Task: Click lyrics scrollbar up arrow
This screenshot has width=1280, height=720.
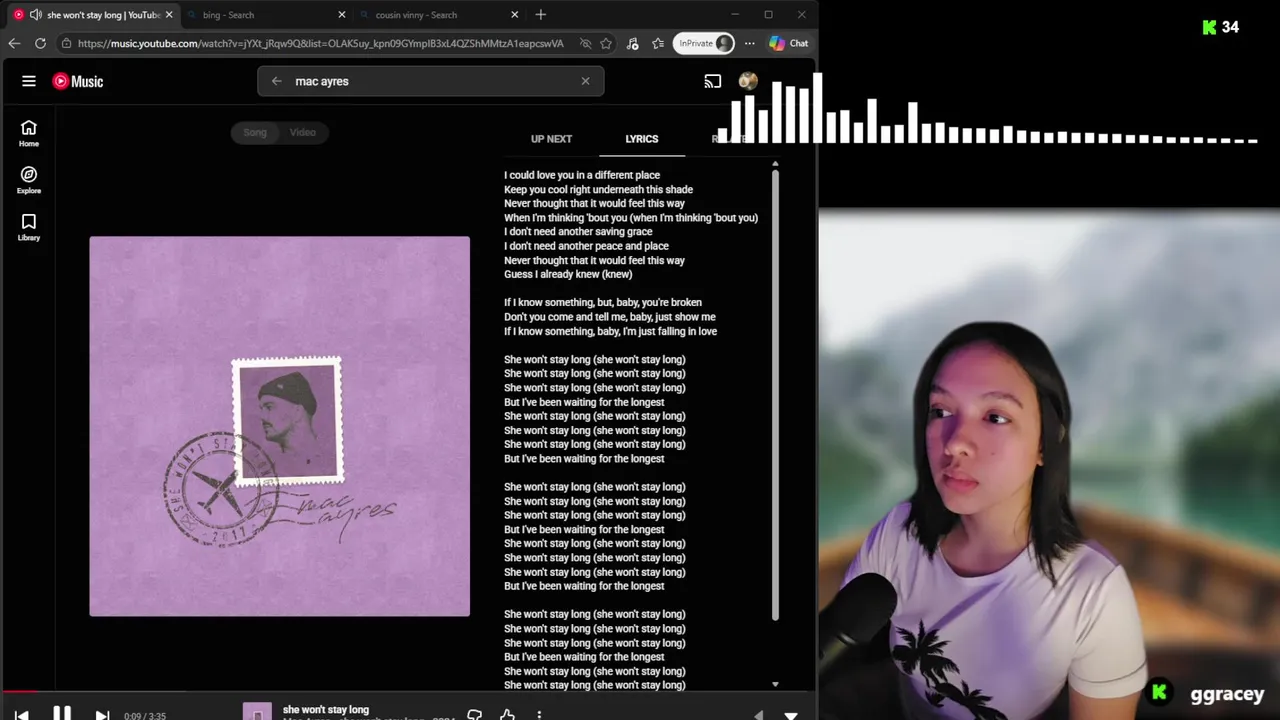Action: (x=775, y=163)
